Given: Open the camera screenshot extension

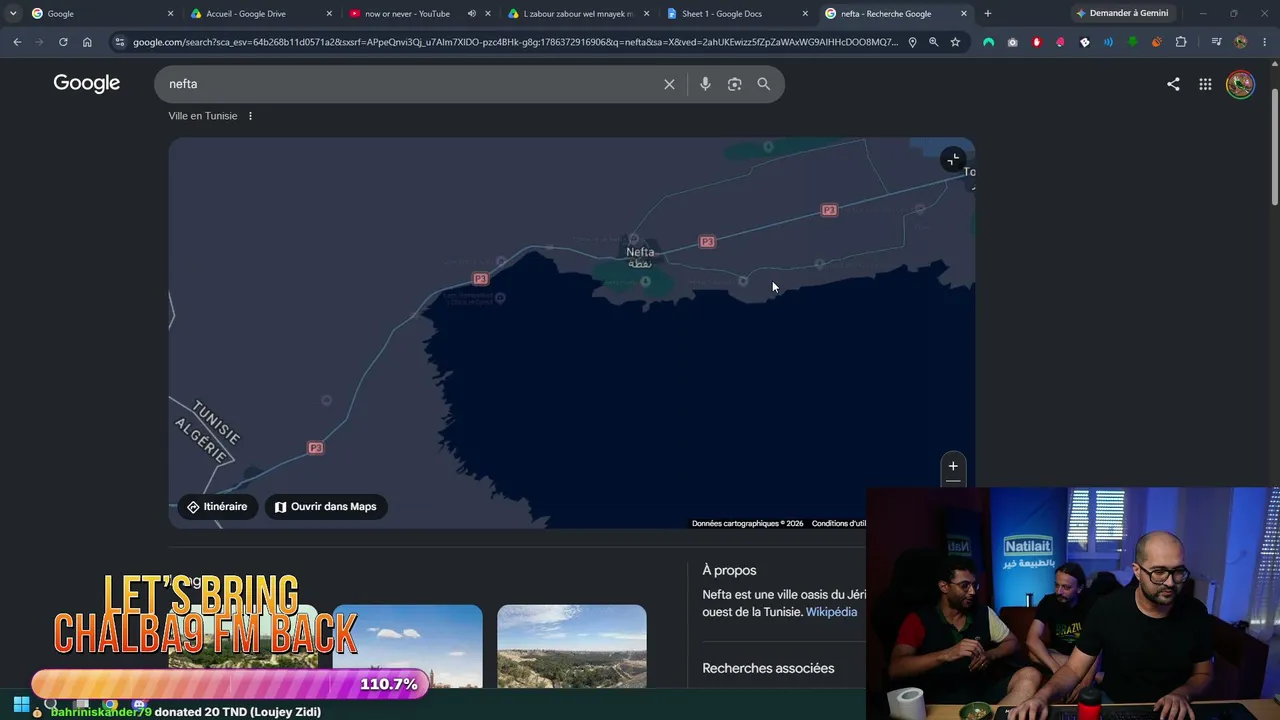Looking at the screenshot, I should 1012,42.
